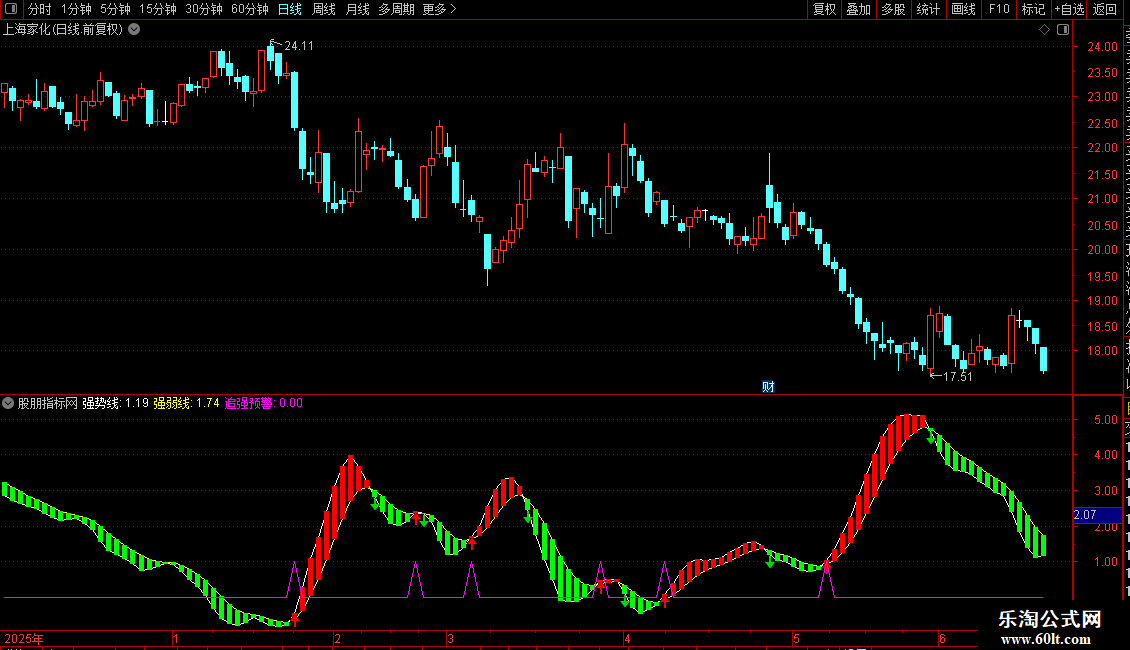Viewport: 1130px width, 650px height.
Task: Open the 画线 drawing tools
Action: point(963,9)
